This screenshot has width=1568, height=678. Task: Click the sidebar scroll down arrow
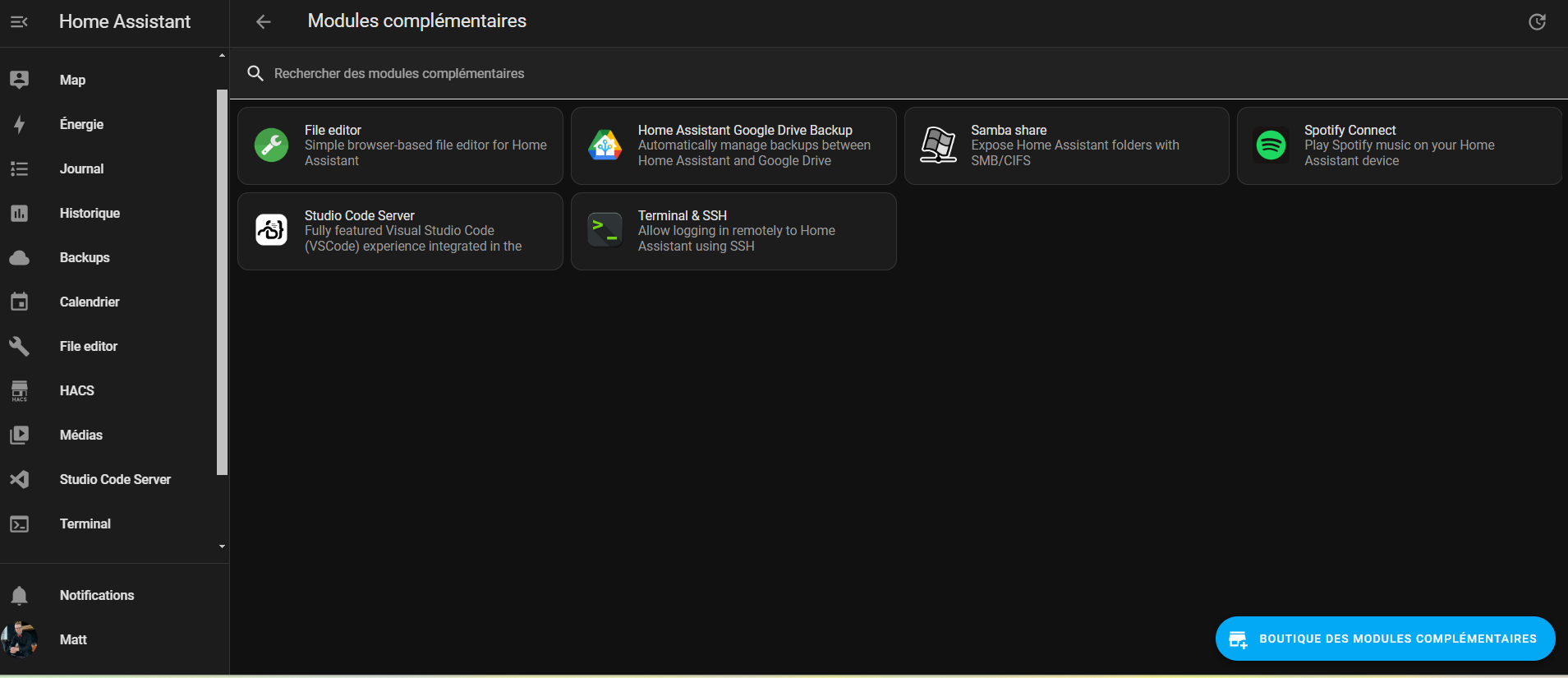coord(222,547)
